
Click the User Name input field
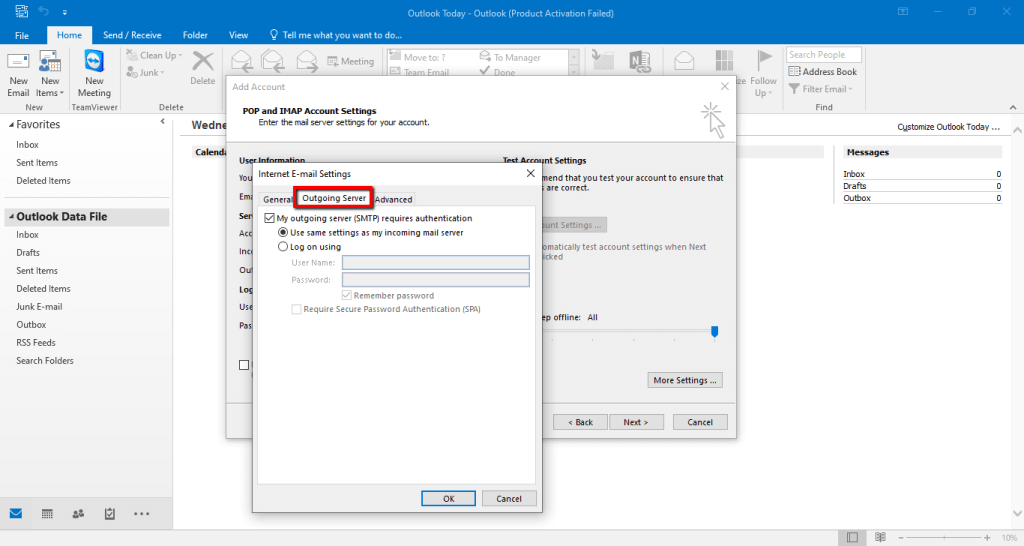[436, 263]
